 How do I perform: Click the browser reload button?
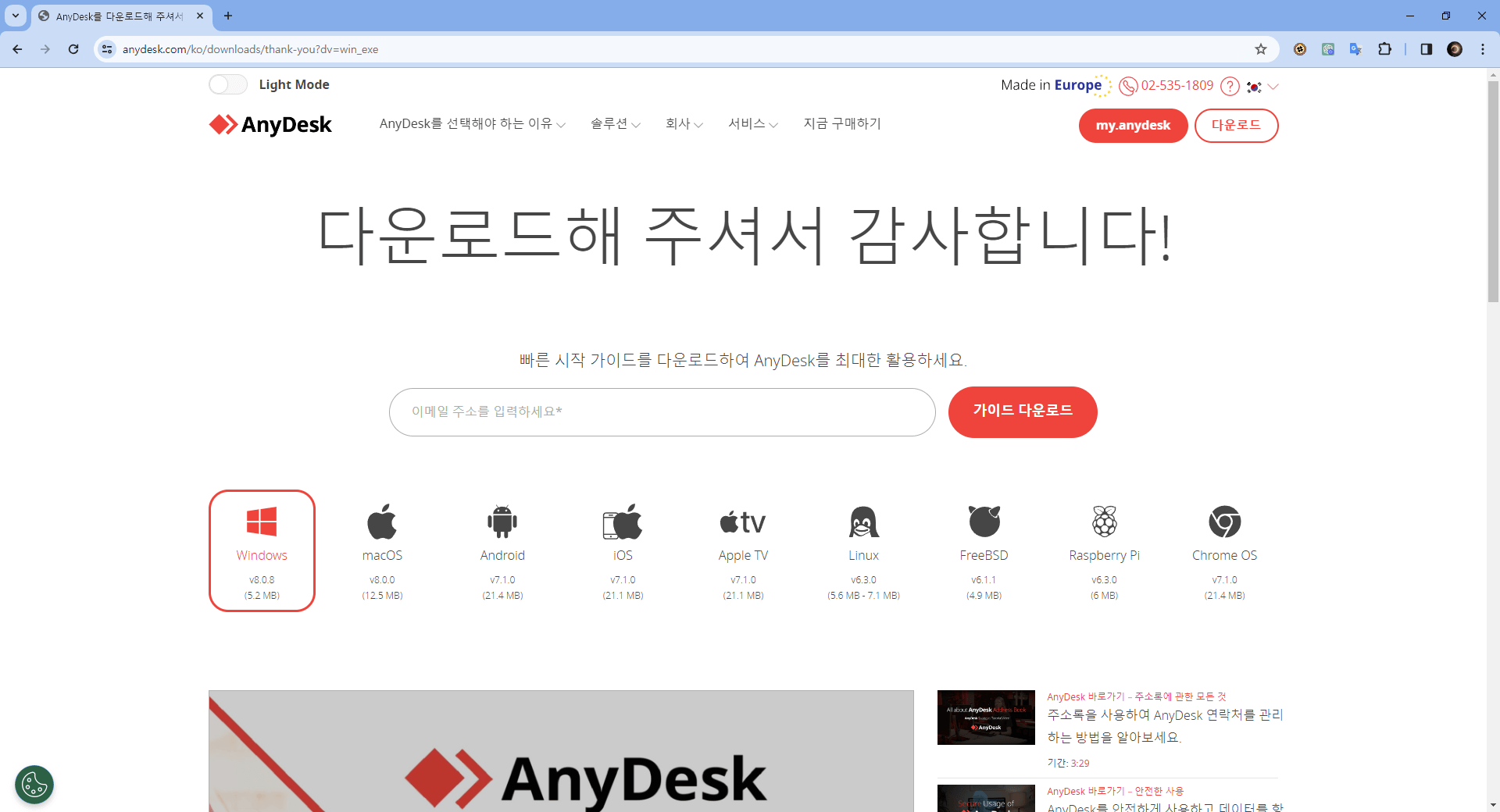point(73,49)
